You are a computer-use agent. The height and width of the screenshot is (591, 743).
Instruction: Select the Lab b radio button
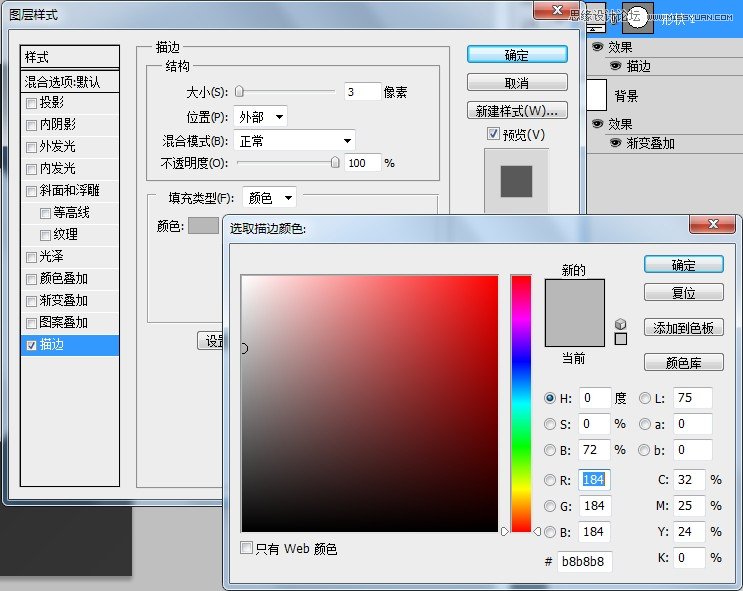644,450
